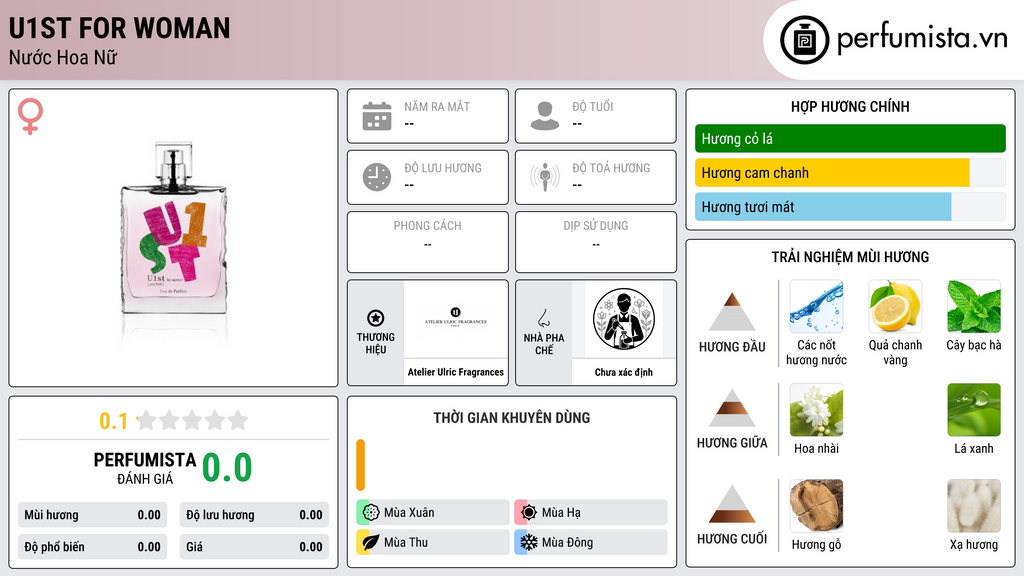
Task: Select the Quả chanh vàng lemon image
Action: (895, 307)
